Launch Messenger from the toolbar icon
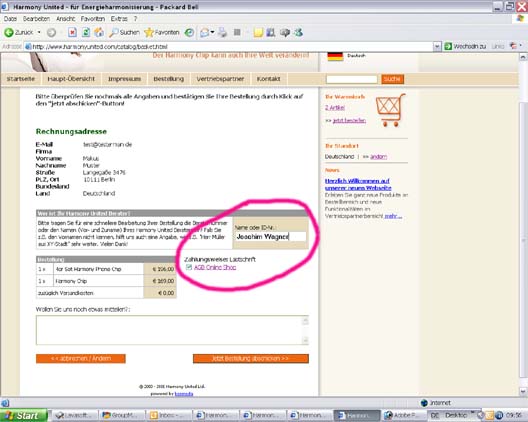This screenshot has height=422, width=528. click(x=298, y=32)
